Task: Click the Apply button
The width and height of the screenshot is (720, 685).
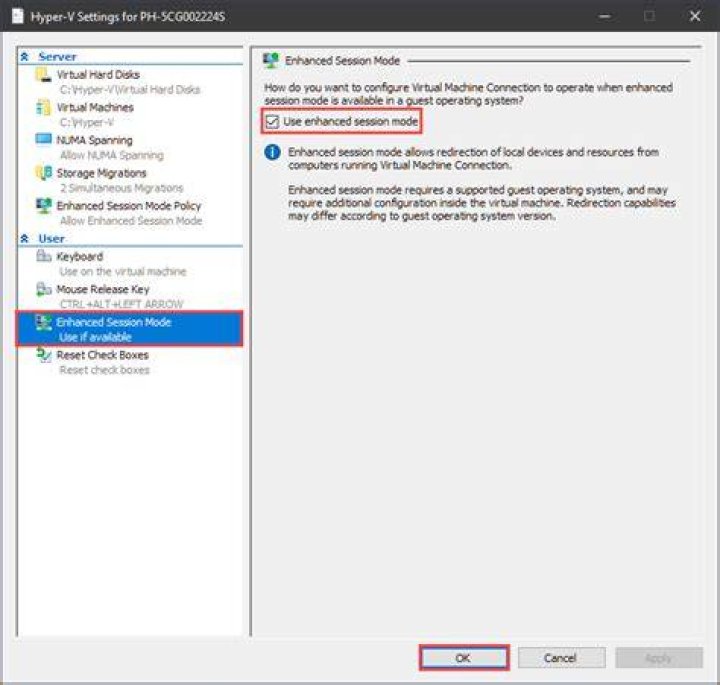Action: tap(658, 658)
